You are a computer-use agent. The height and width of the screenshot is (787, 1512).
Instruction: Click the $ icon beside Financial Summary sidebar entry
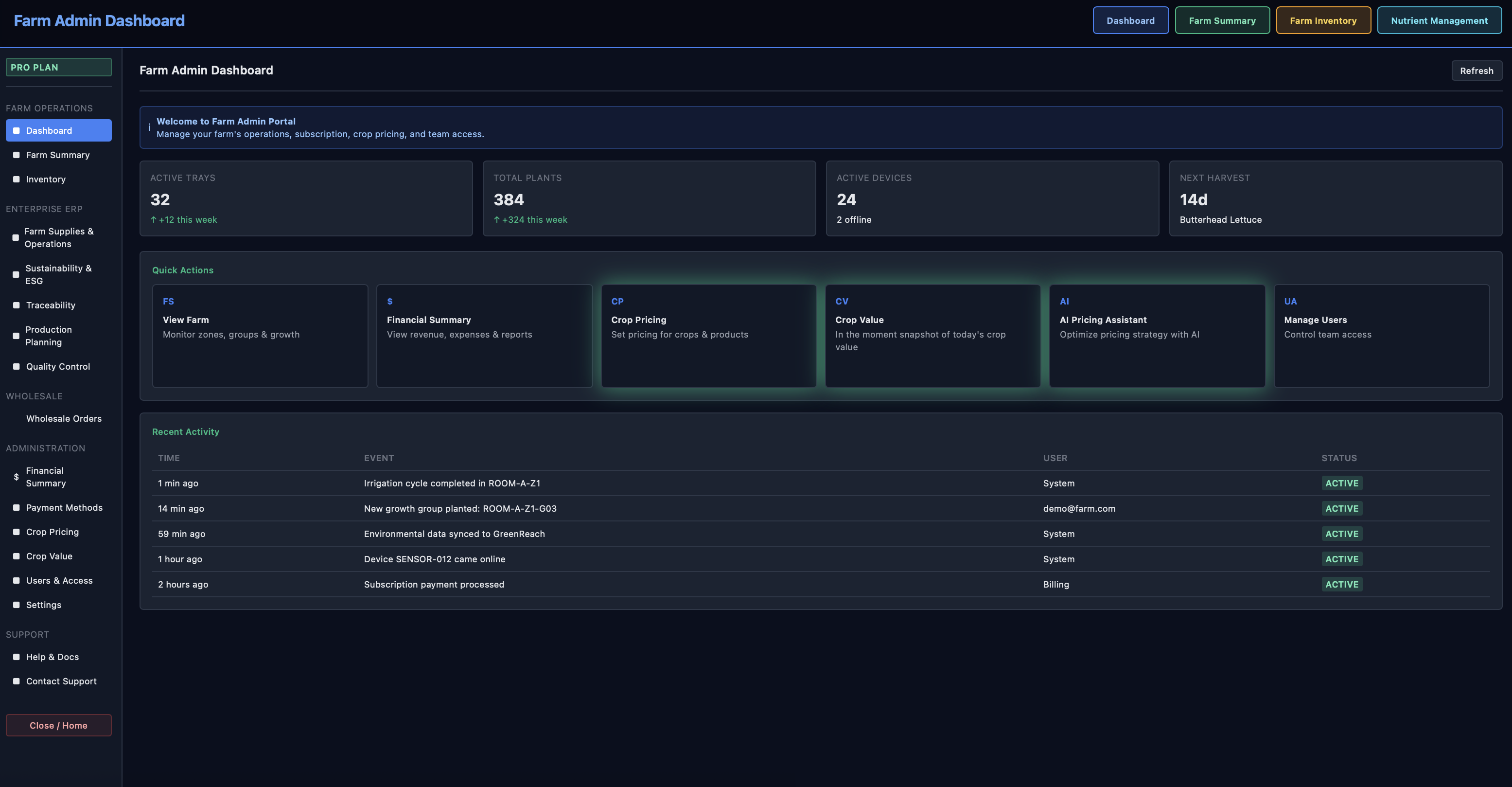point(16,477)
